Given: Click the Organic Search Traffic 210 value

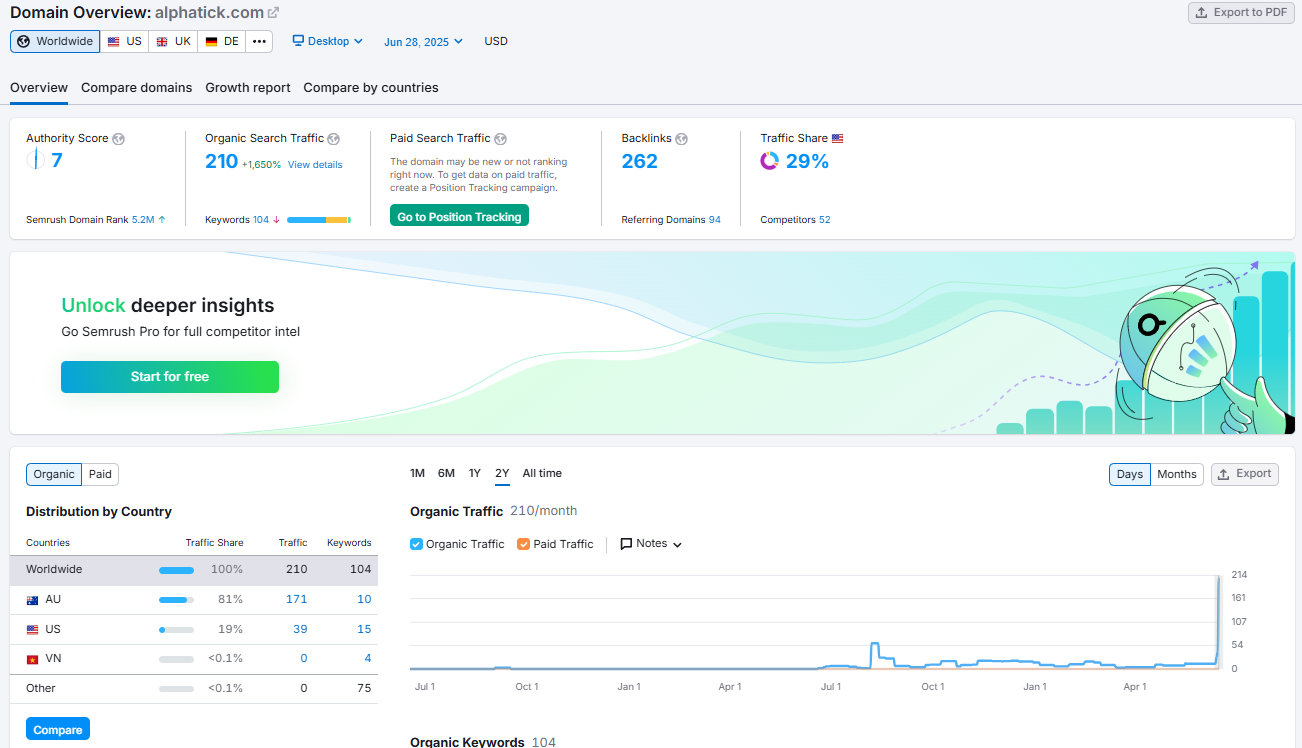Looking at the screenshot, I should click(x=221, y=161).
